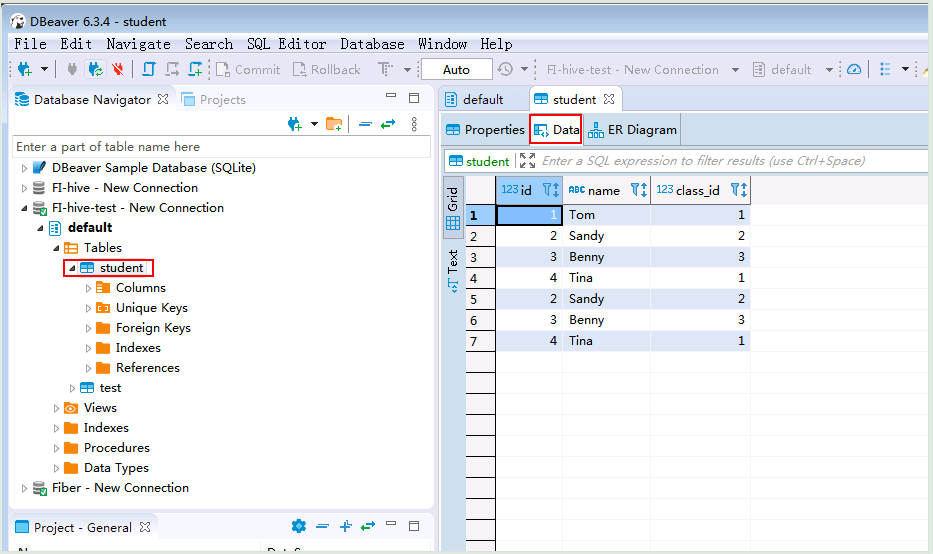Click the transaction mode T icon

386,70
